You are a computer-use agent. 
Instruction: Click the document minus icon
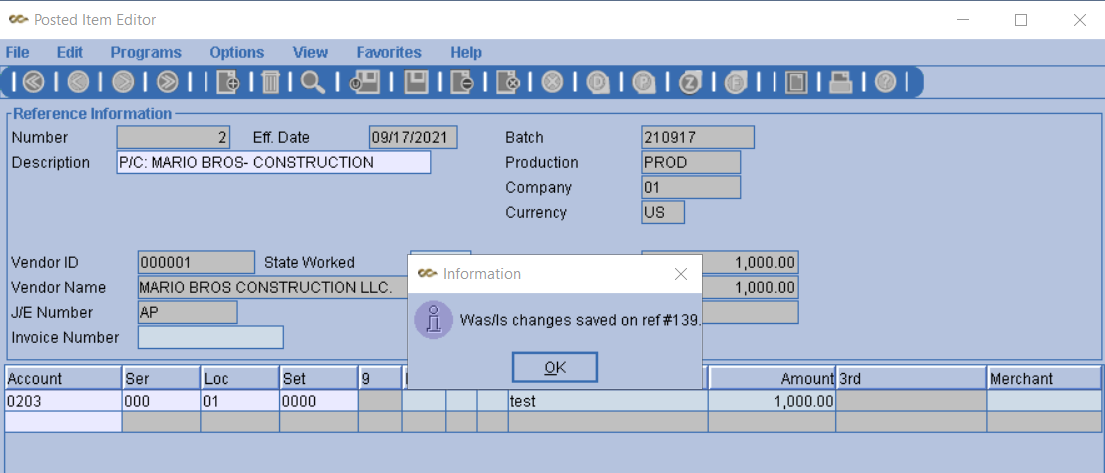[462, 82]
